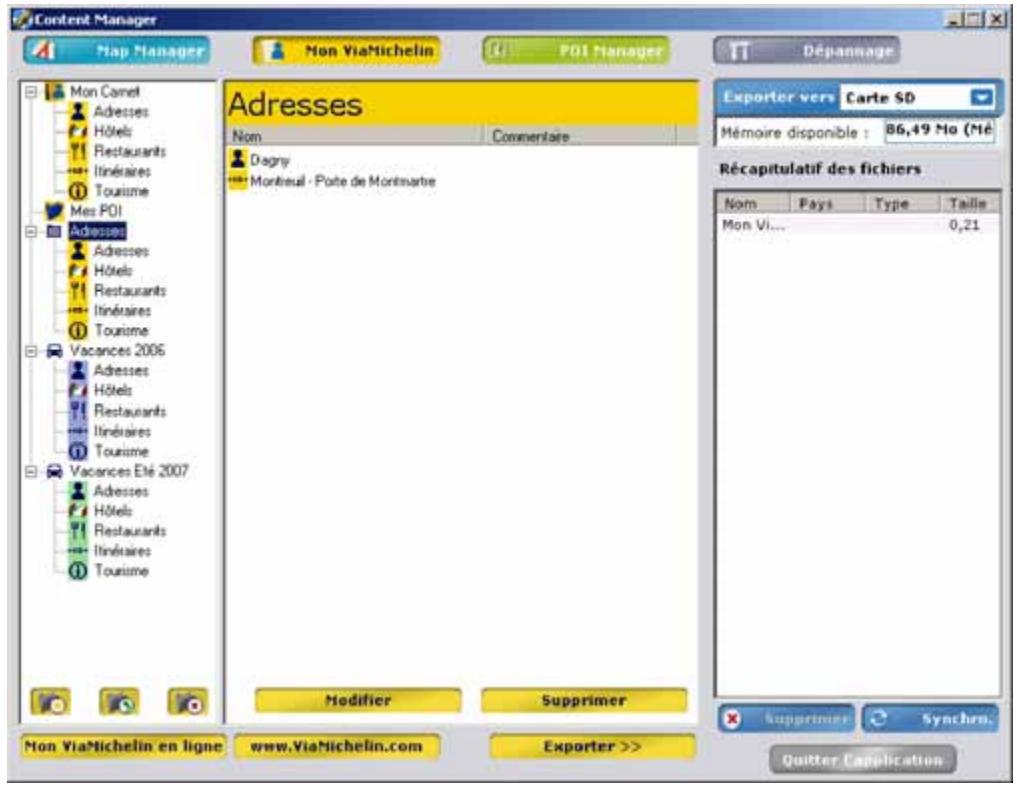Screen dimensions: 1017x787
Task: Select Adresses icon under Vacances 2006
Action: click(x=78, y=371)
